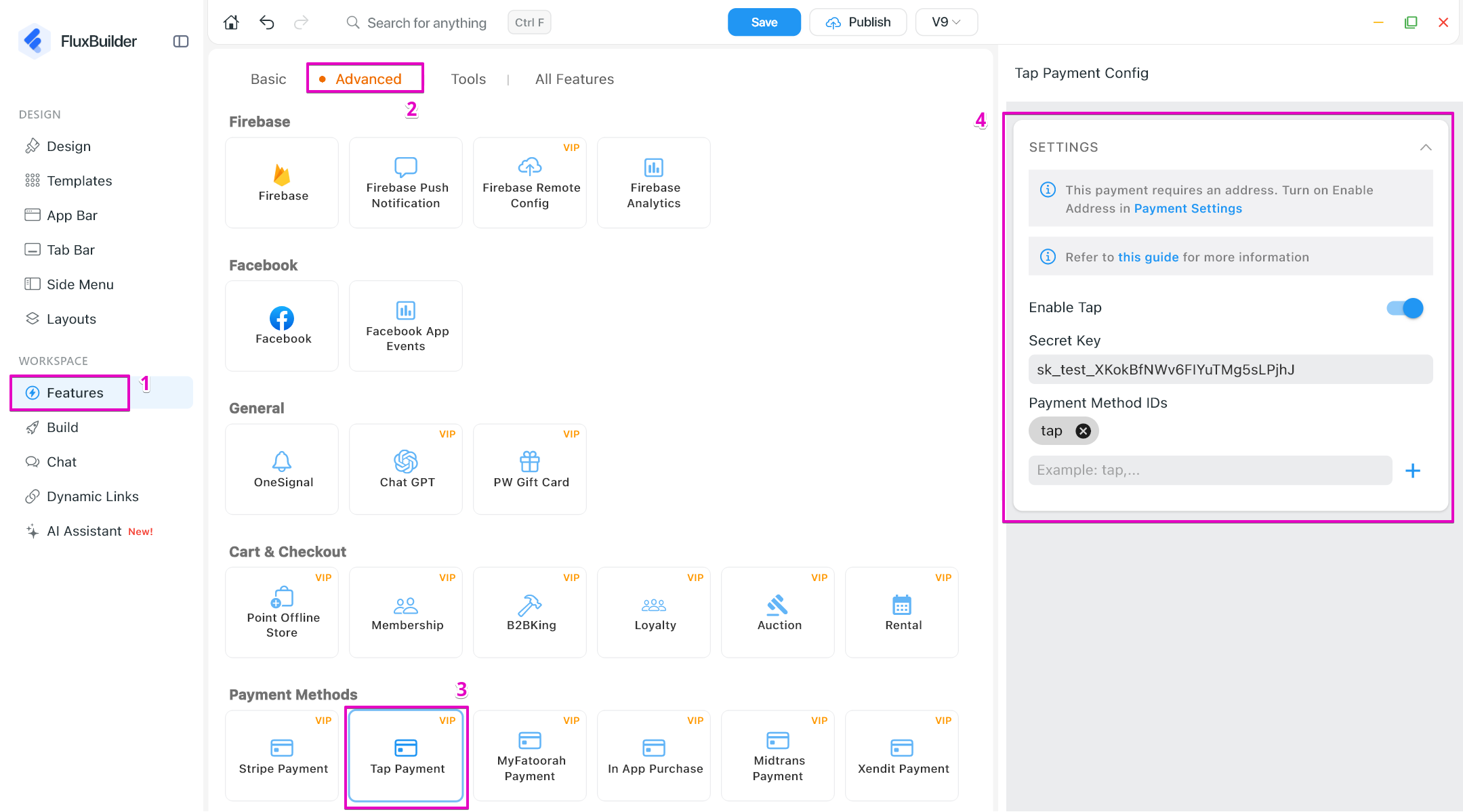This screenshot has height=812, width=1463.
Task: Open the B2BKing feature card
Action: tap(530, 612)
